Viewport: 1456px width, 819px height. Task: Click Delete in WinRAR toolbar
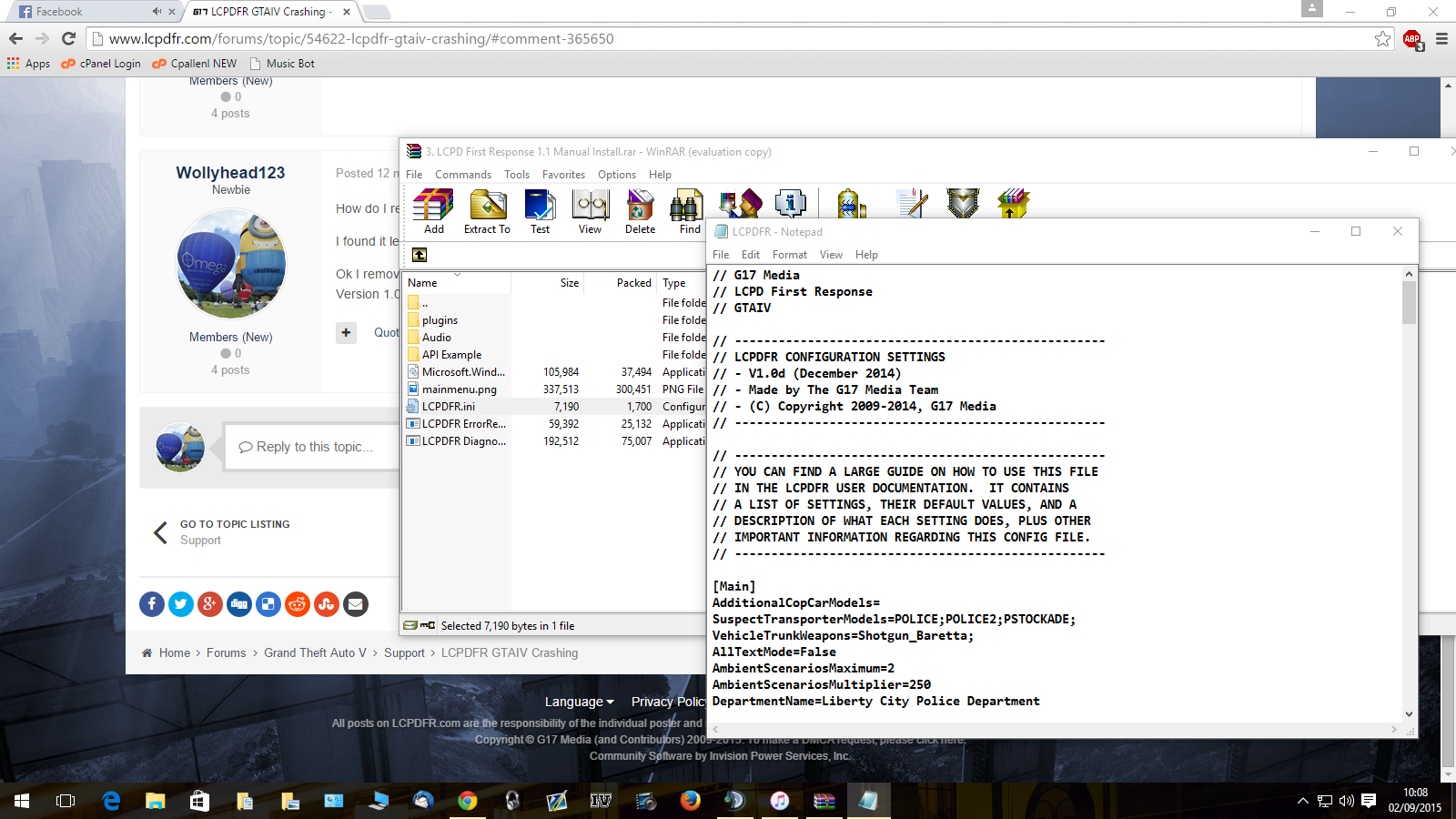(x=641, y=211)
